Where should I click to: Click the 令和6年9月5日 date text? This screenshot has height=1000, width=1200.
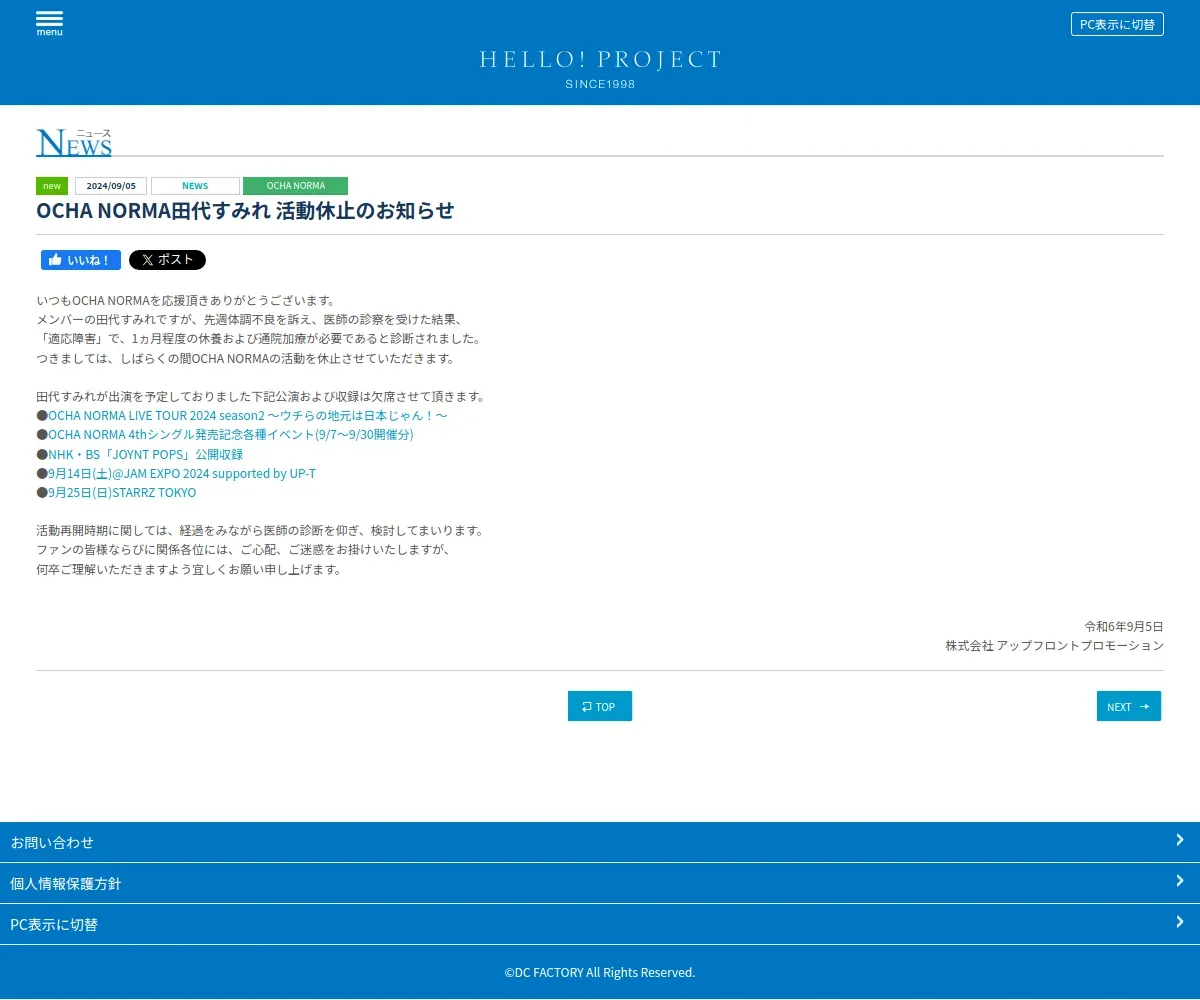click(x=1124, y=626)
